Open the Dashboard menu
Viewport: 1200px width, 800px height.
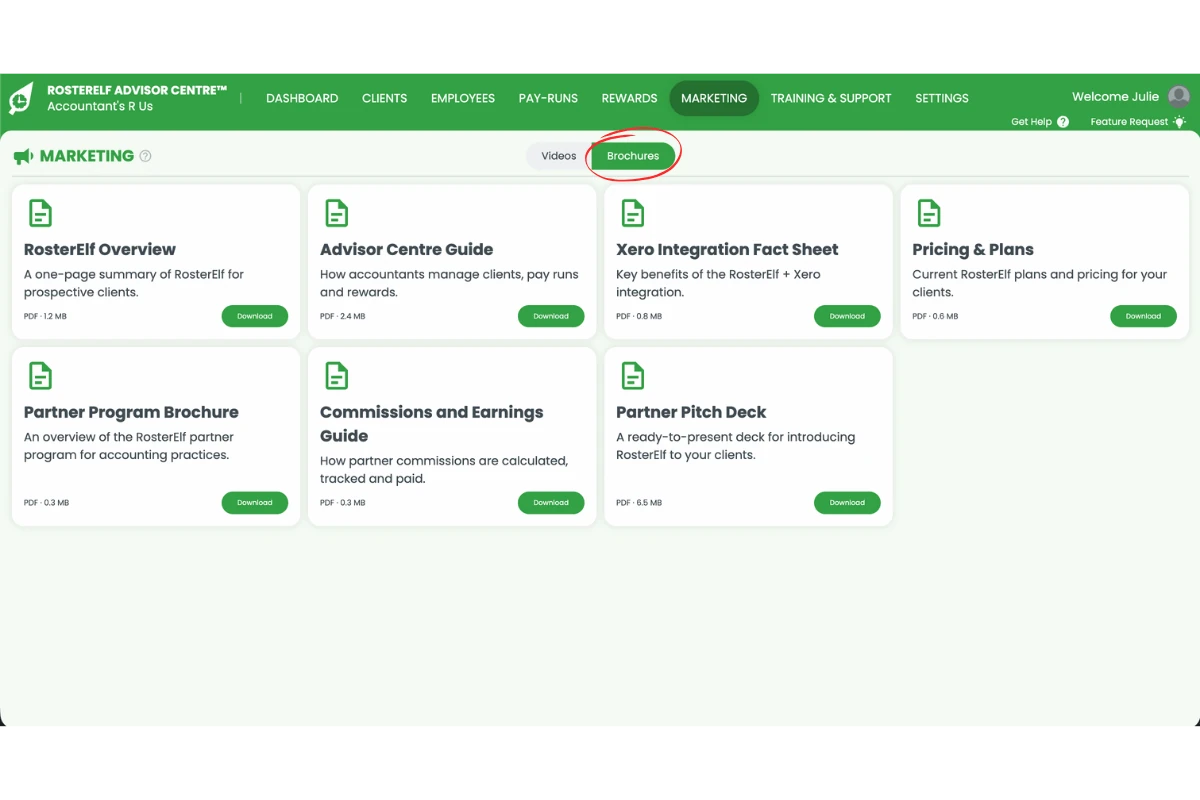click(302, 98)
